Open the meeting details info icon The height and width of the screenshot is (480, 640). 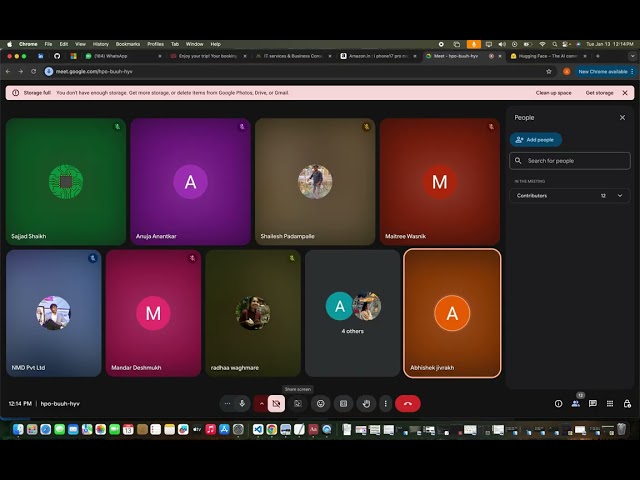558,403
